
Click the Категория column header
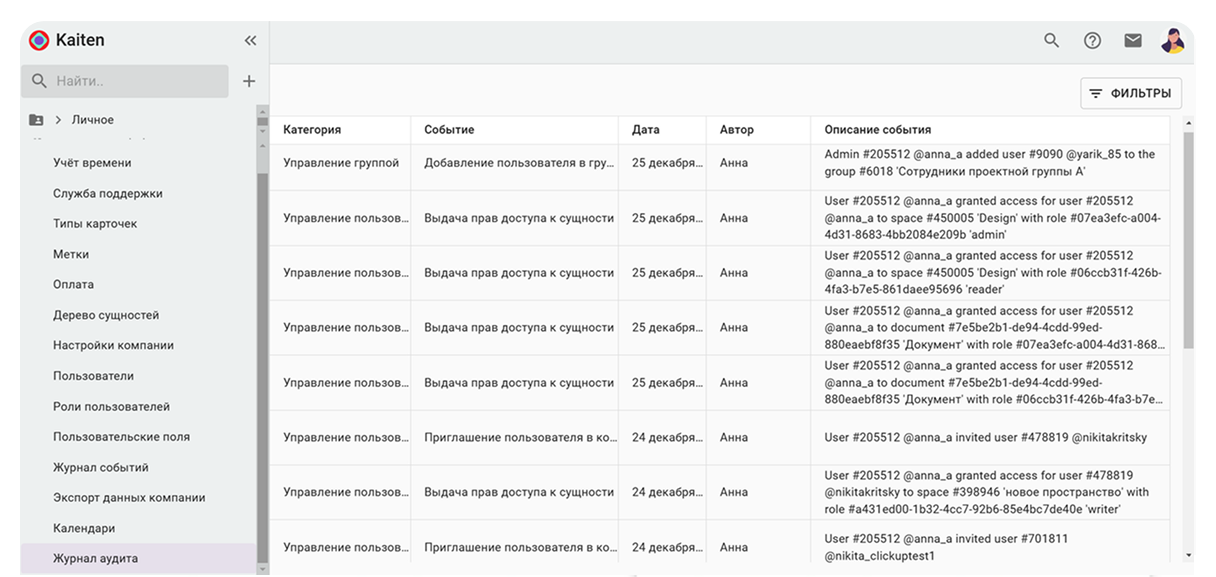pyautogui.click(x=312, y=130)
